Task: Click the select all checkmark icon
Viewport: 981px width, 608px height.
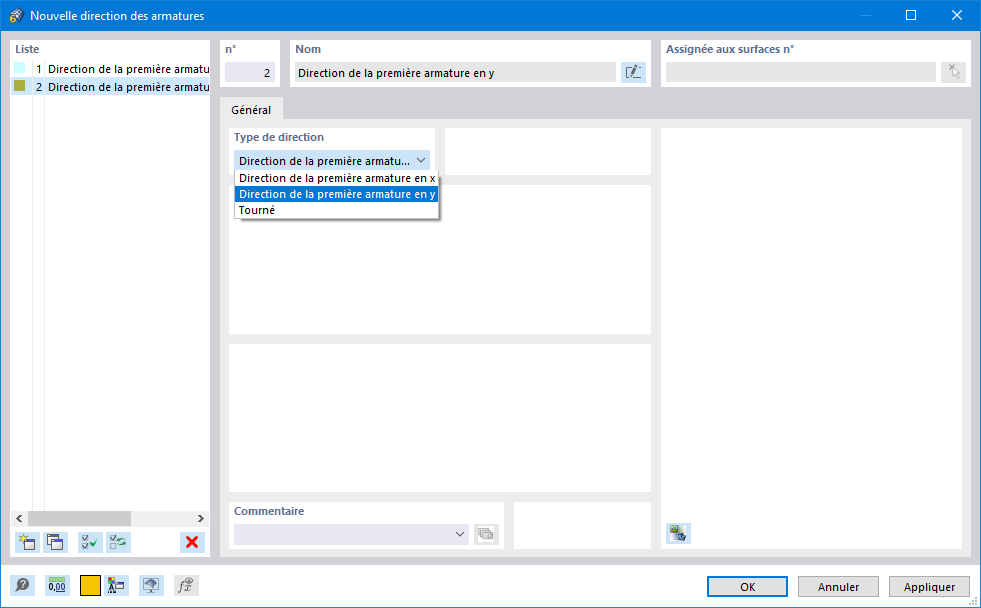Action: (x=90, y=542)
